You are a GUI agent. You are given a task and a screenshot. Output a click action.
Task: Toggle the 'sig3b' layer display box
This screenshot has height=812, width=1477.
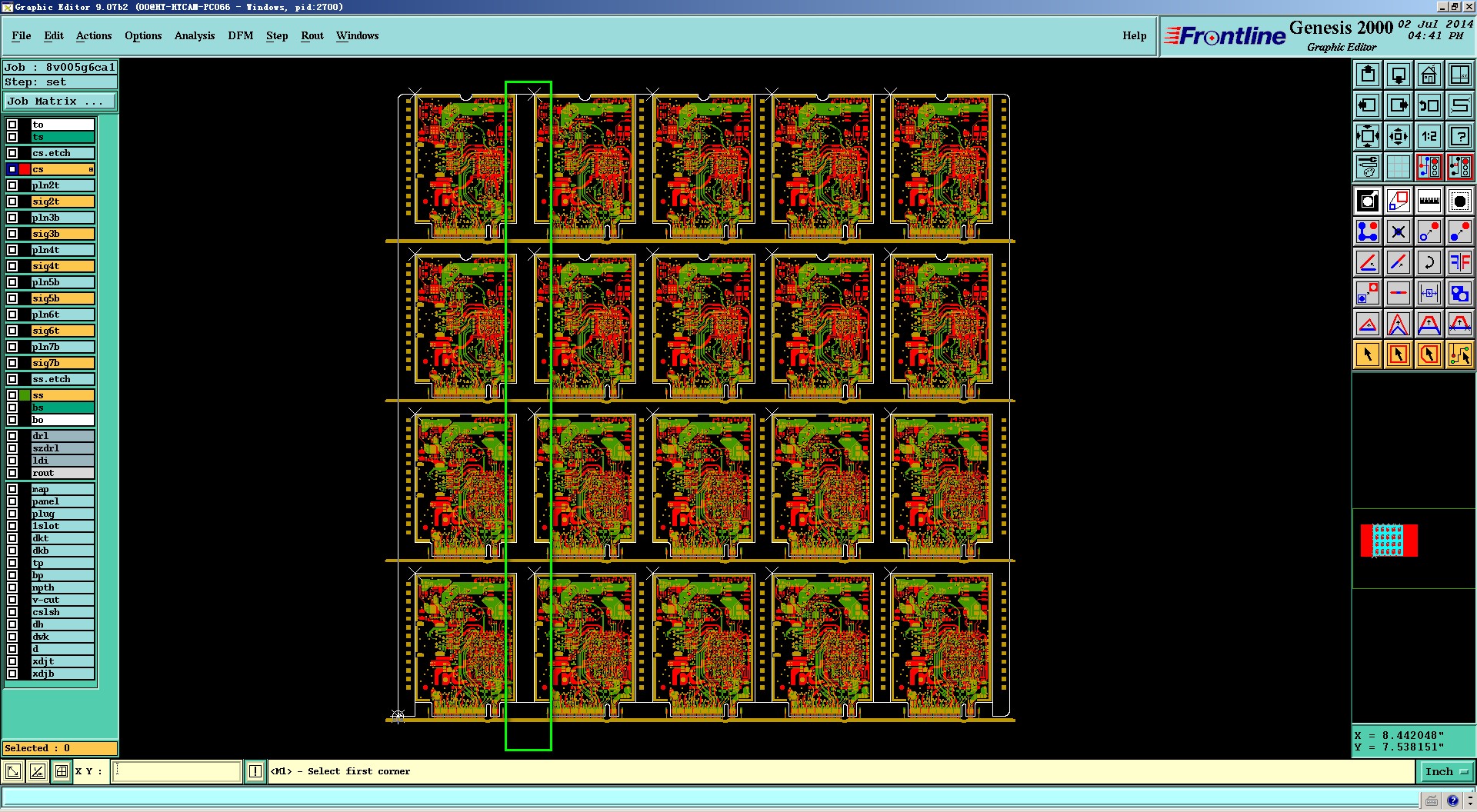tap(12, 234)
